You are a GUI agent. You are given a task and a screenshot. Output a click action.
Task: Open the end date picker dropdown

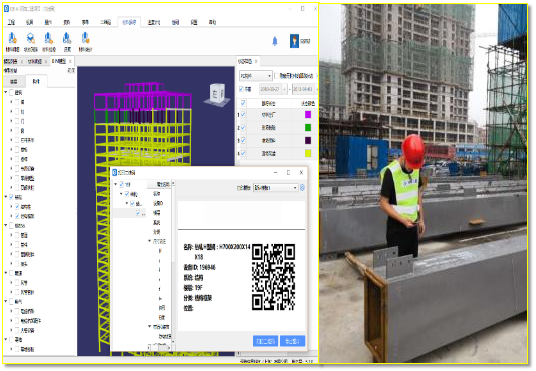click(x=316, y=89)
